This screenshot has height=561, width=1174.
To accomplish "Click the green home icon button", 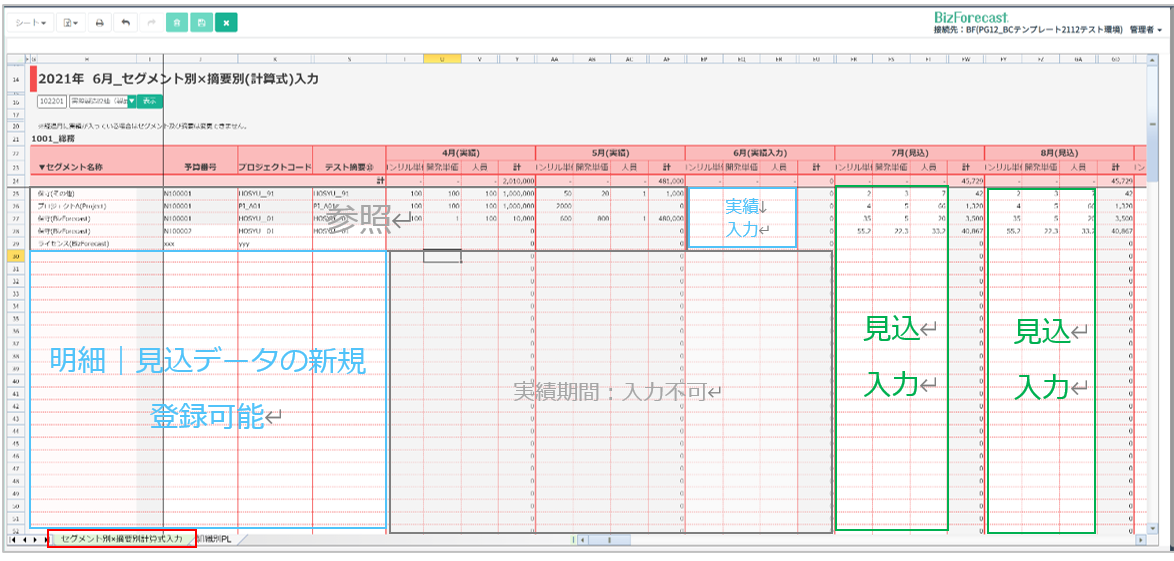I will click(177, 22).
